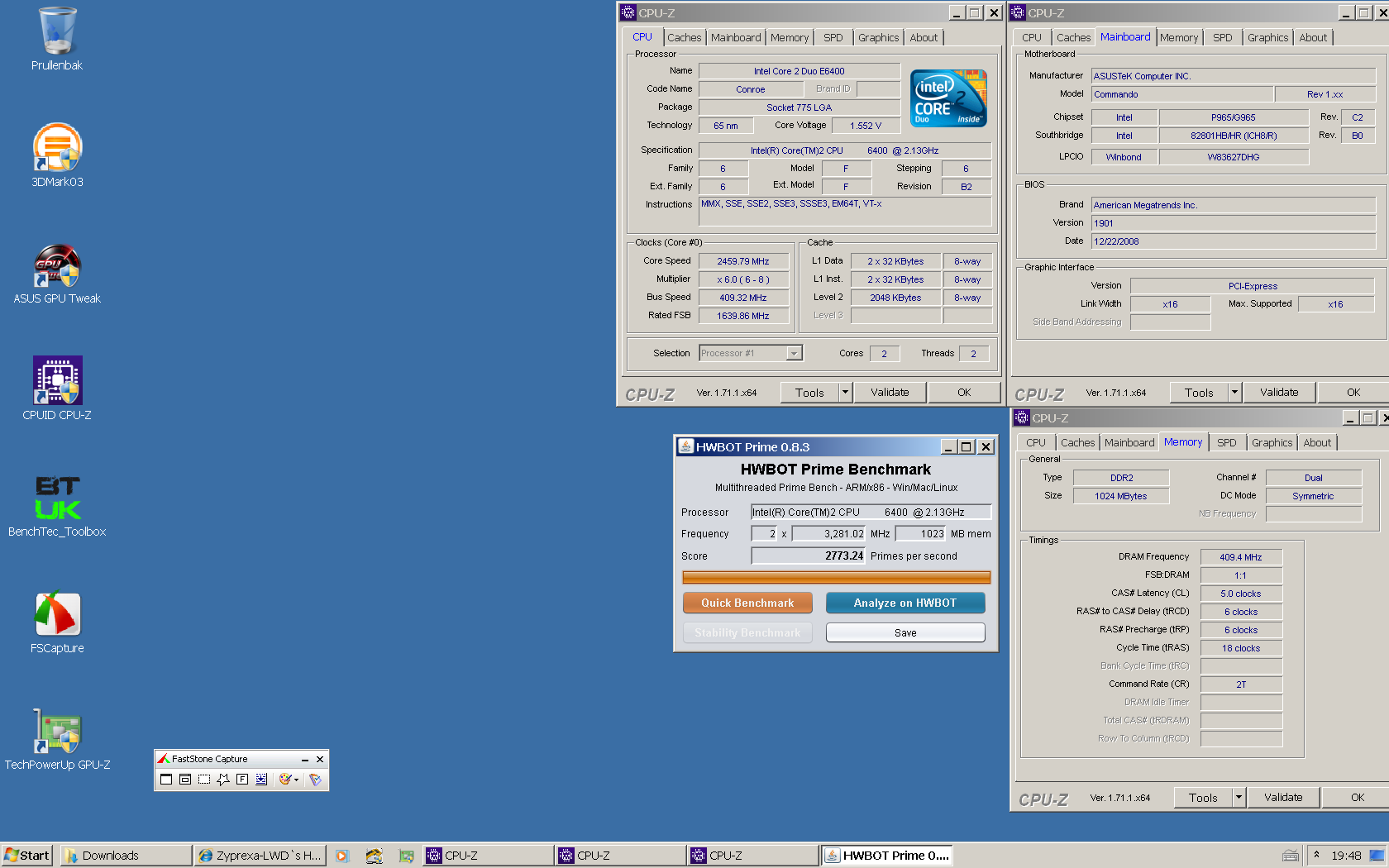
Task: Click HWBOT frequency field showing 3,281.02
Action: click(x=828, y=534)
